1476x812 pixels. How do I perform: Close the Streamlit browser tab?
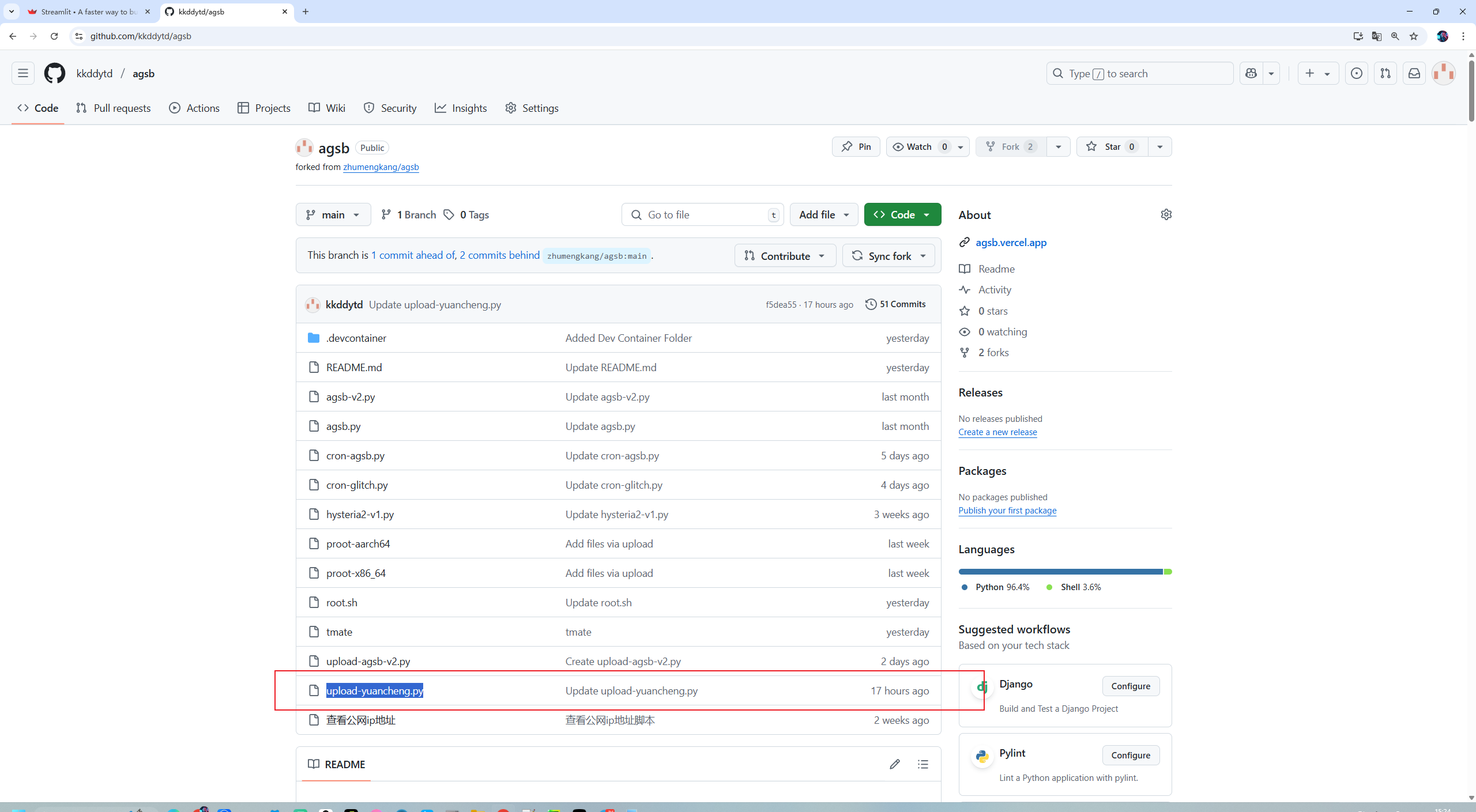[148, 12]
